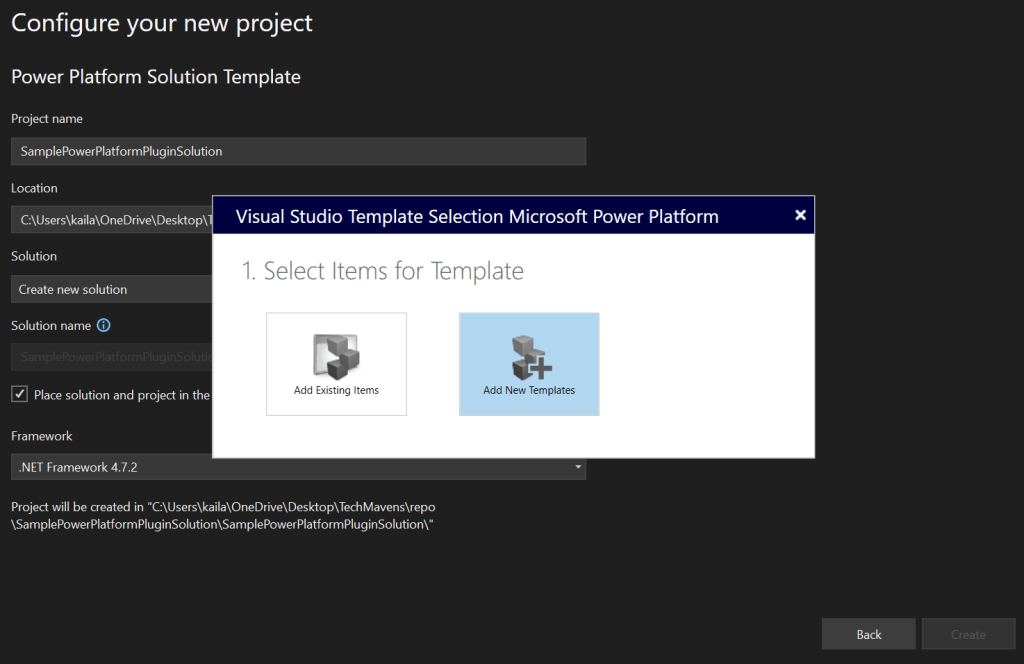The height and width of the screenshot is (664, 1024).
Task: Click the Visual Studio Template Selection title bar
Action: (476, 216)
